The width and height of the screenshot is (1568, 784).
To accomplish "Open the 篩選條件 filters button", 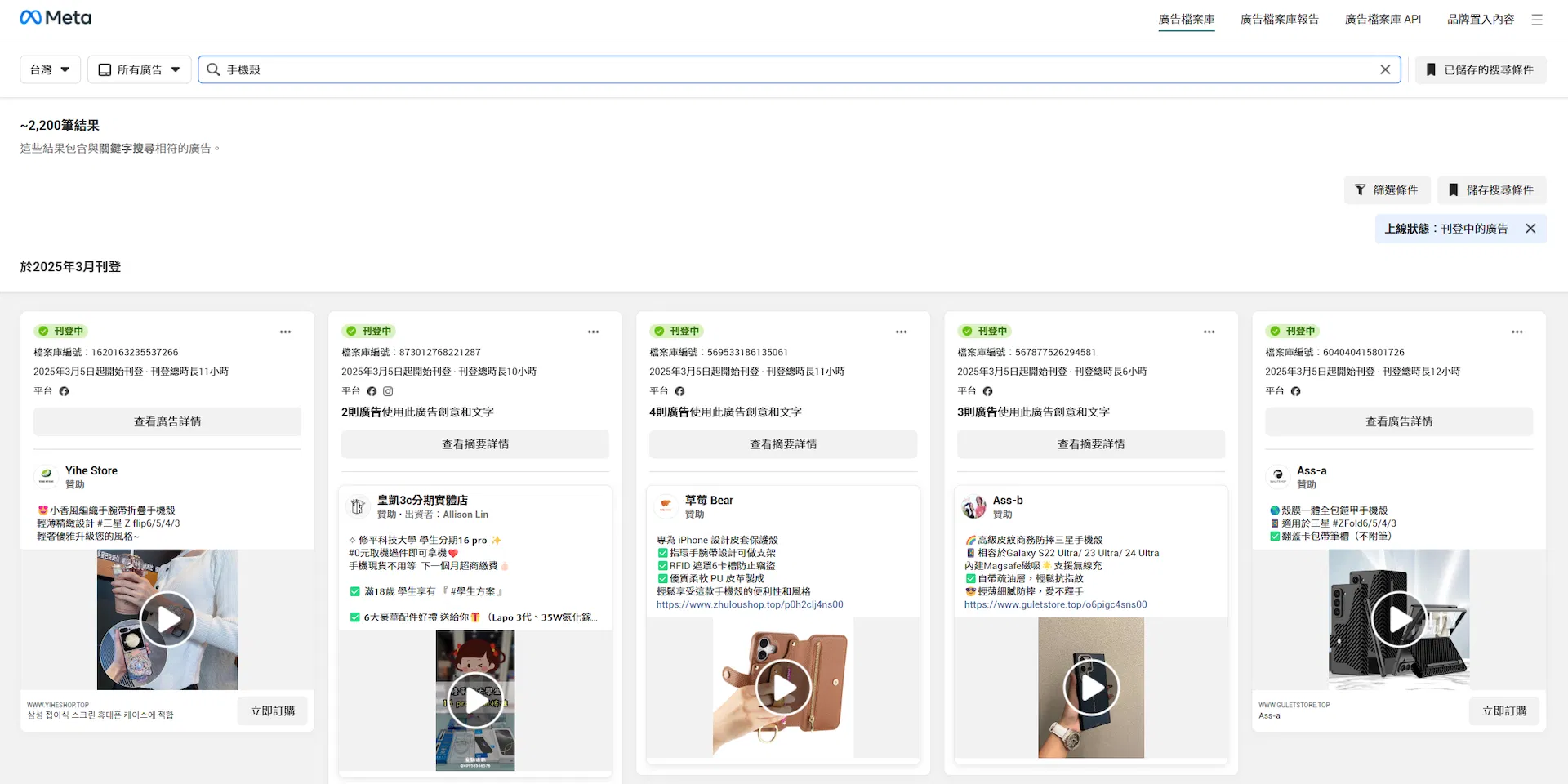I will pos(1387,189).
